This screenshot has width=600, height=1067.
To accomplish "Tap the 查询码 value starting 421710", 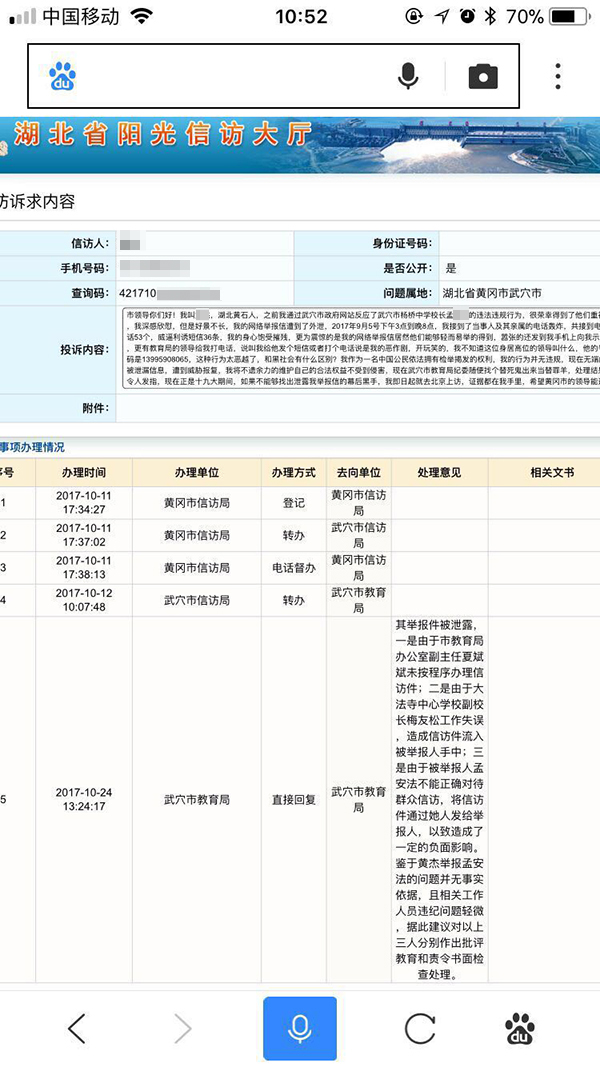I will tap(169, 293).
